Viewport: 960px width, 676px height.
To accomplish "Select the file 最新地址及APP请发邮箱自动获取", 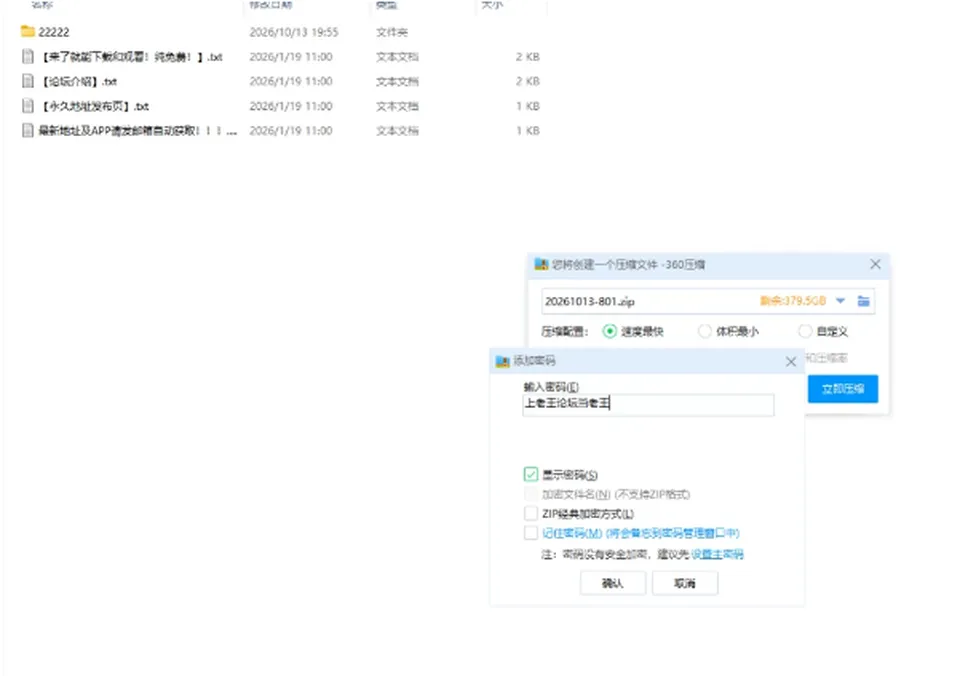I will point(138,130).
